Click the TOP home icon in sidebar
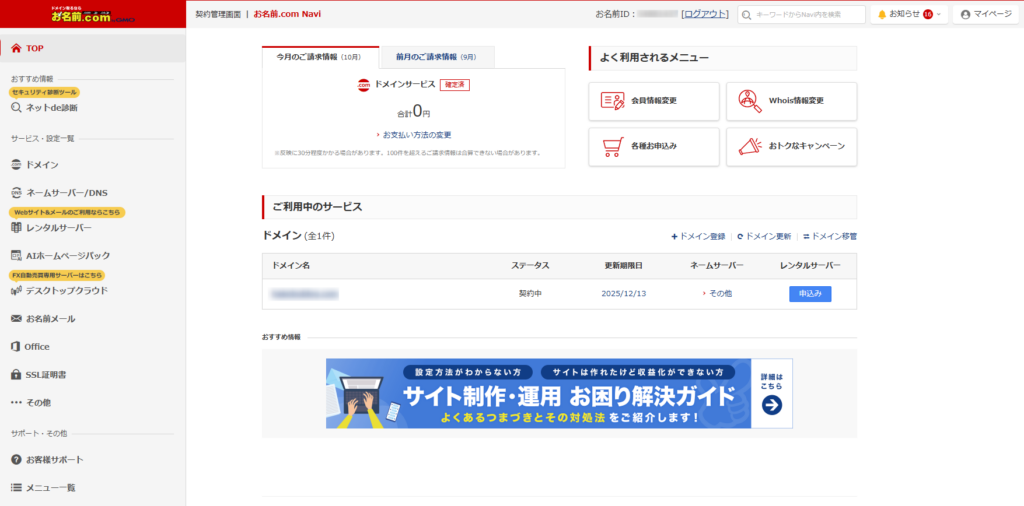This screenshot has width=1024, height=506. [x=16, y=48]
